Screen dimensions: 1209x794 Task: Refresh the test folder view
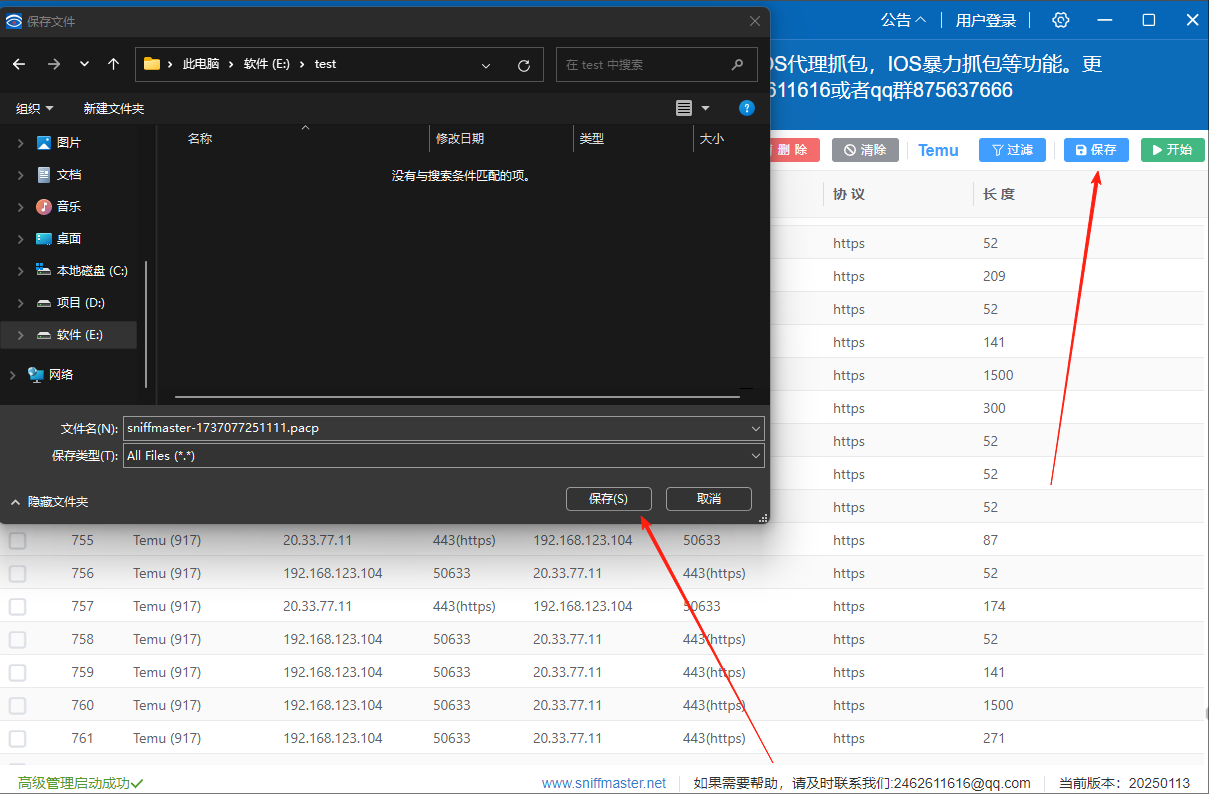[x=524, y=65]
